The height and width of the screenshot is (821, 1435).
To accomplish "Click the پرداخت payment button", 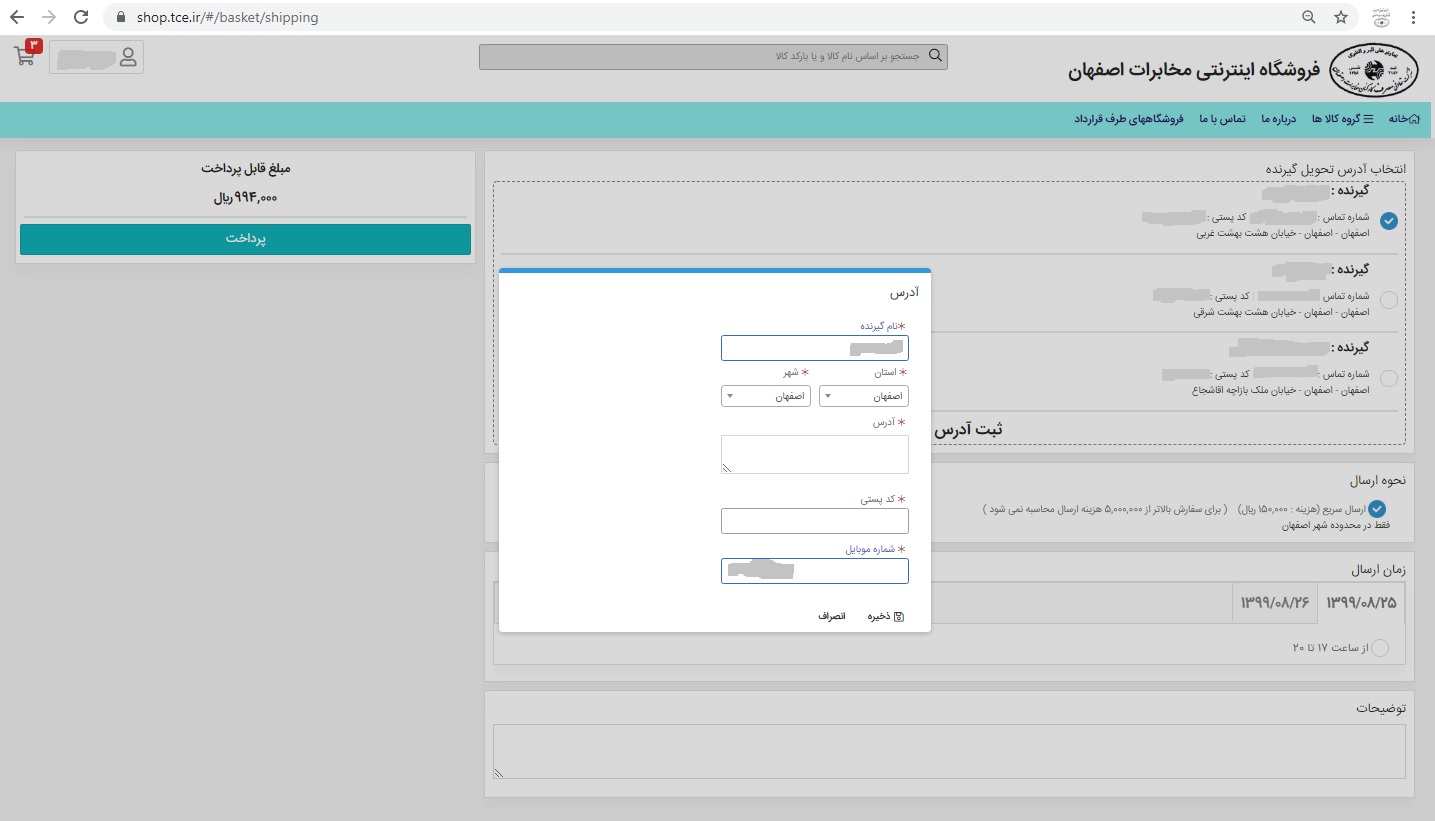I will pos(245,239).
